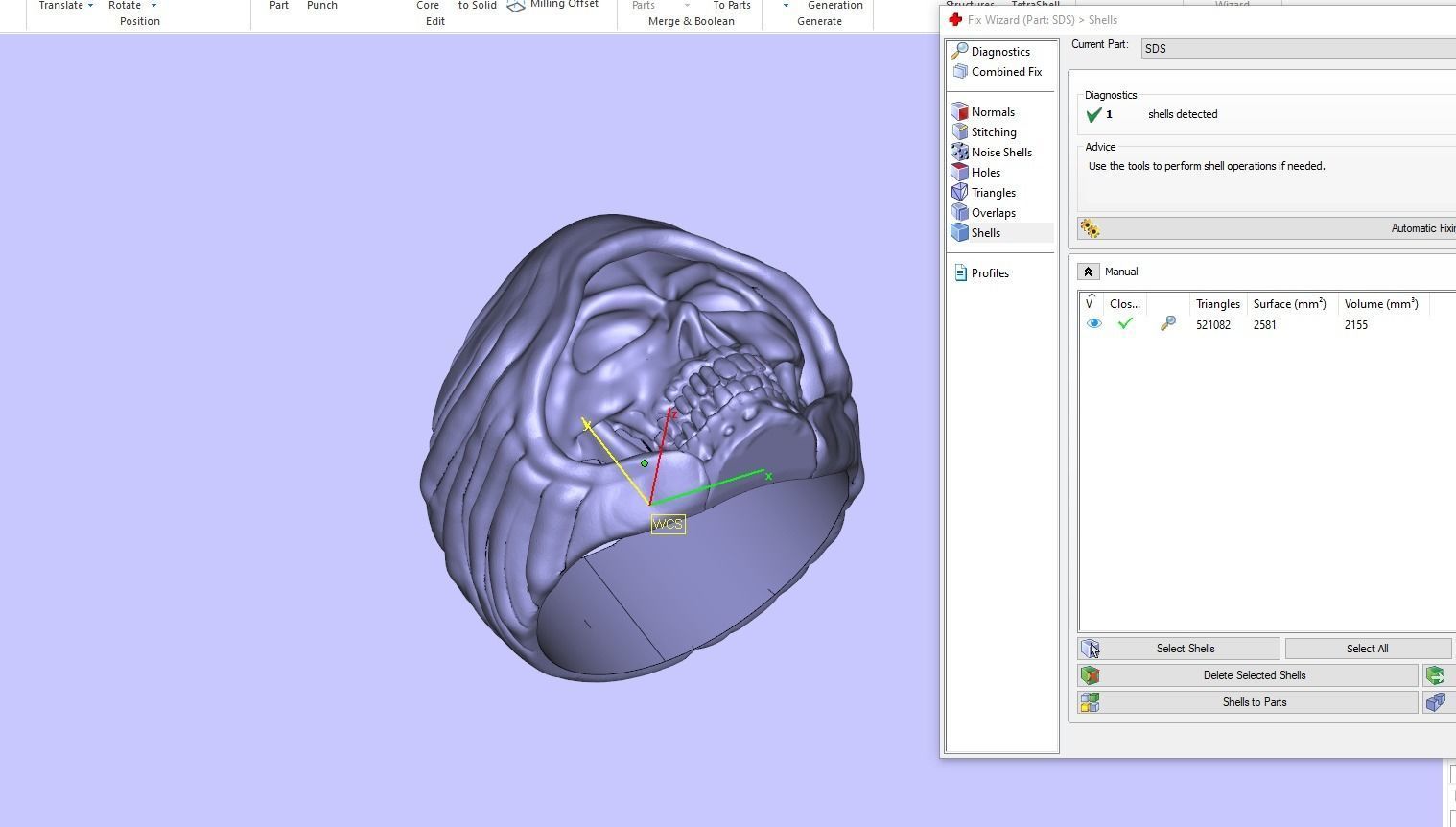Click the WCS label in the viewport
This screenshot has height=827, width=1456.
[668, 524]
